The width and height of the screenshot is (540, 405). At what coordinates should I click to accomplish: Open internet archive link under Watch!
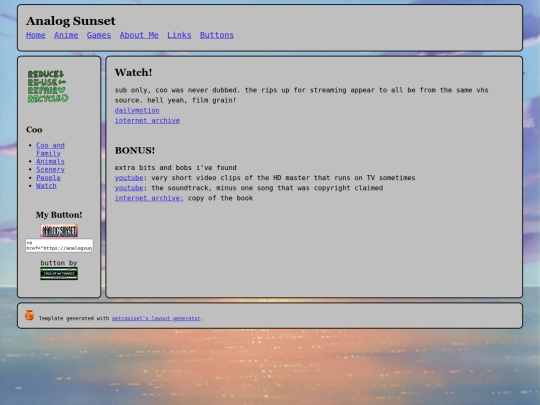click(x=147, y=121)
